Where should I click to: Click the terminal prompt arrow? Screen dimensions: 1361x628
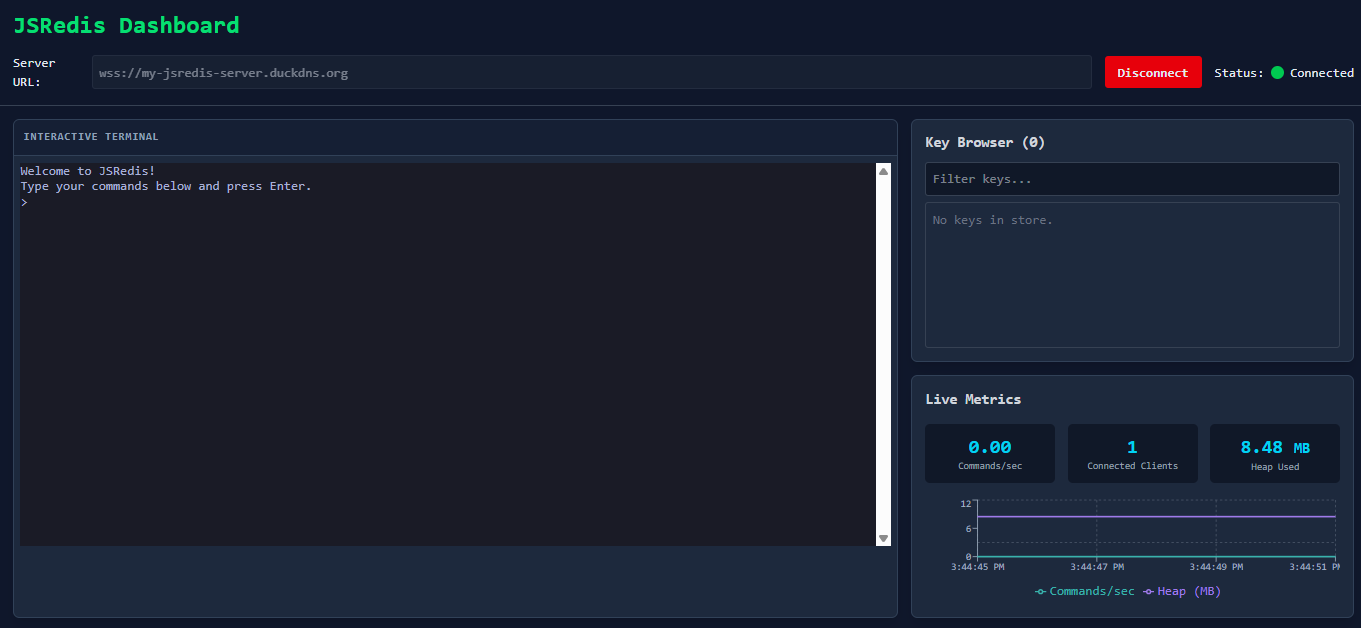pos(24,202)
